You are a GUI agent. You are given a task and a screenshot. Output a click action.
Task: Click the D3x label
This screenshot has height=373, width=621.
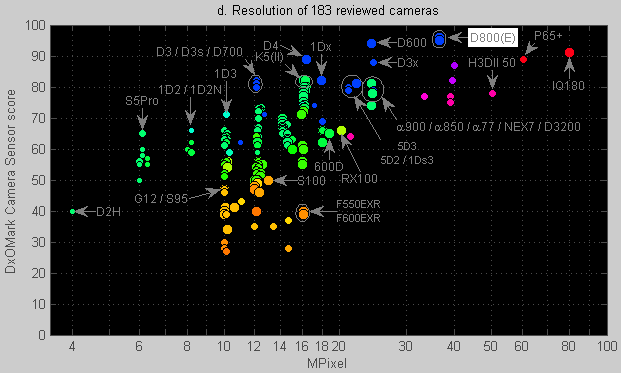(408, 63)
